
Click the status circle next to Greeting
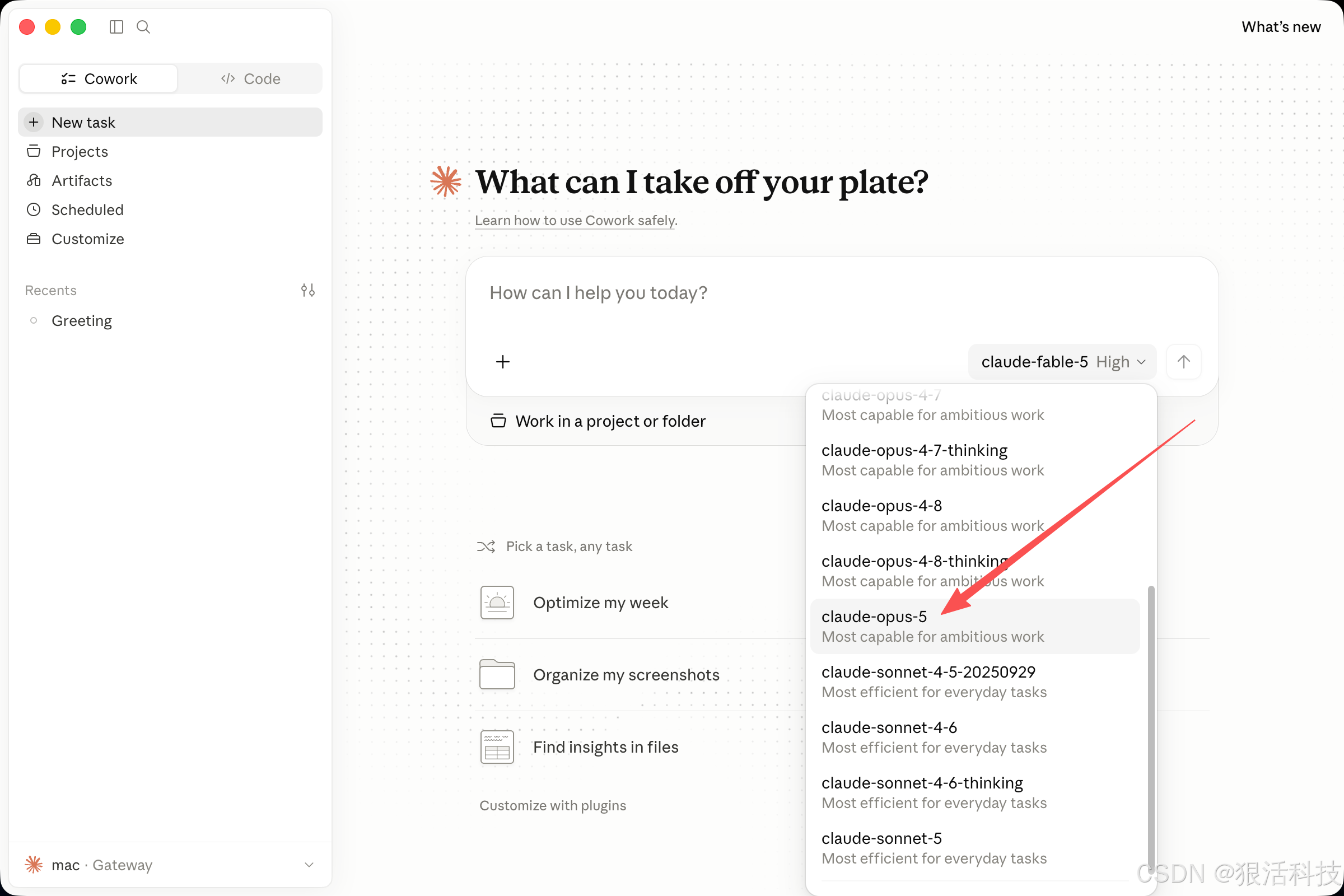point(34,320)
